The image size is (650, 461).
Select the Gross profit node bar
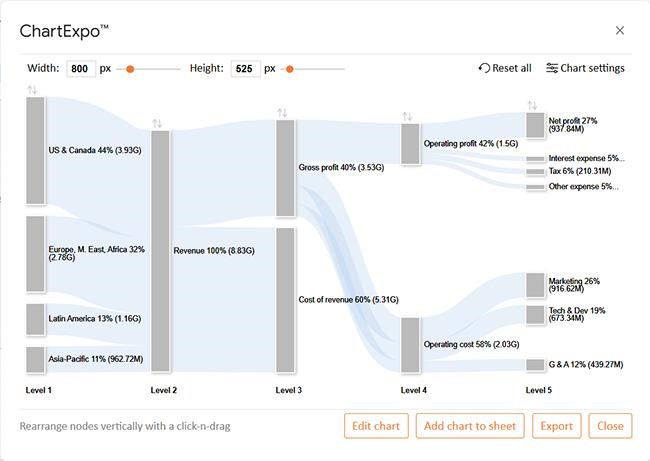pyautogui.click(x=285, y=168)
